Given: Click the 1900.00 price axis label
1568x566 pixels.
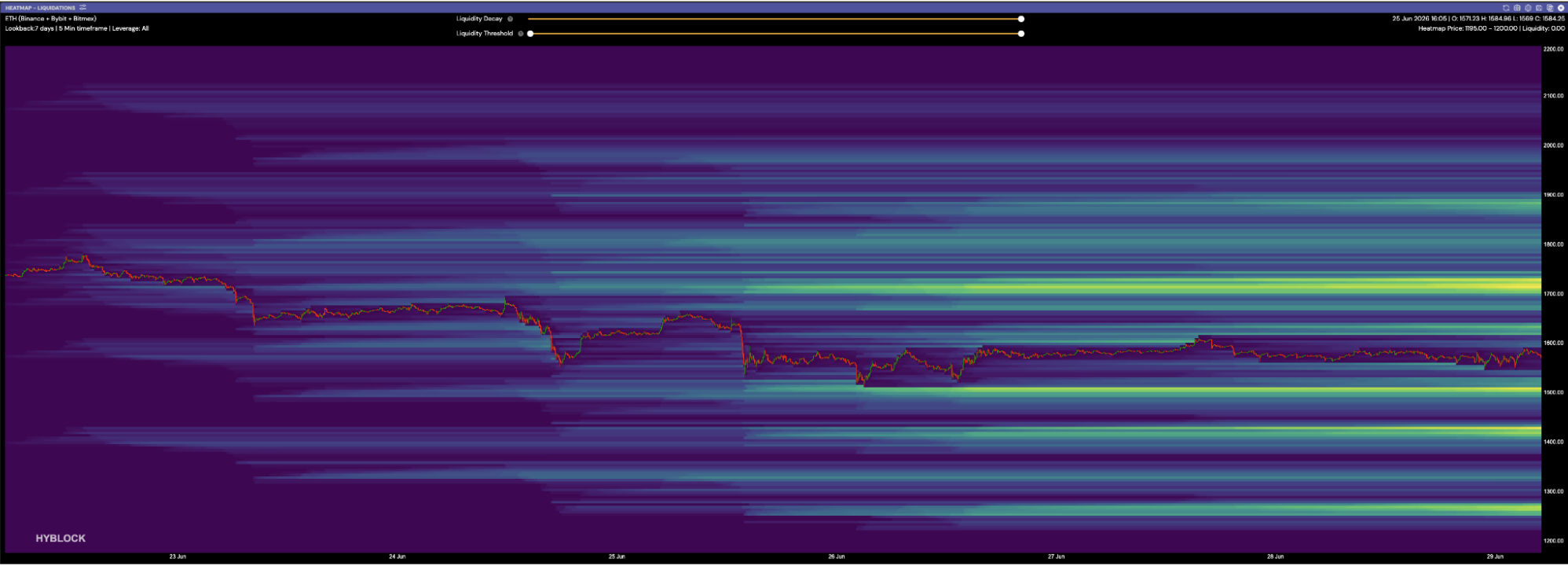Looking at the screenshot, I should pyautogui.click(x=1553, y=195).
